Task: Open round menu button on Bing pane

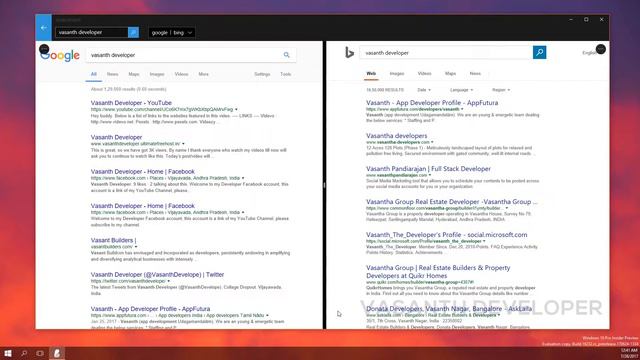Action: coord(600,49)
